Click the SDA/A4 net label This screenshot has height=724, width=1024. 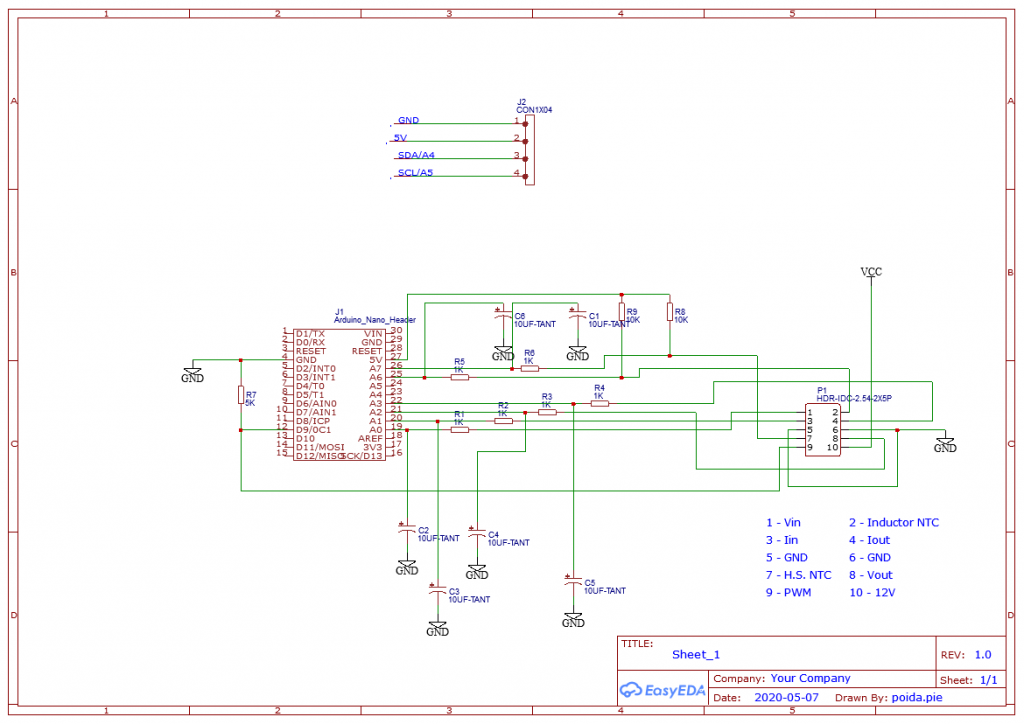(415, 155)
